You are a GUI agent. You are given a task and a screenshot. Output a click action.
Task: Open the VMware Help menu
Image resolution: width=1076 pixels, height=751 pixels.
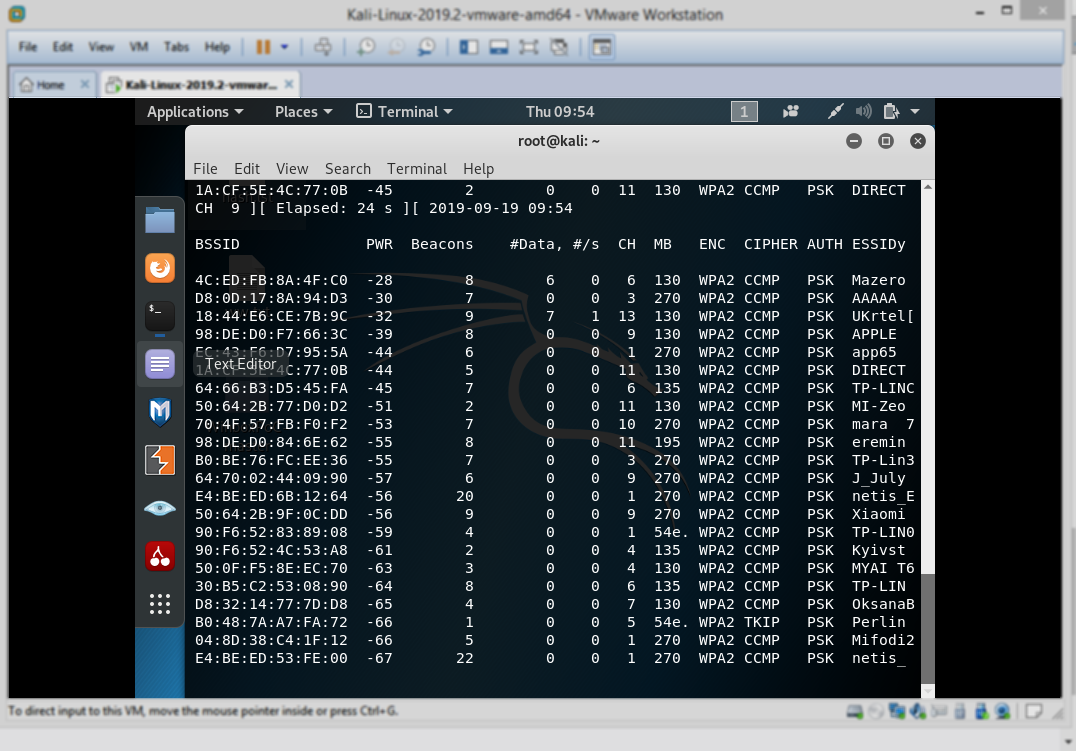(217, 47)
